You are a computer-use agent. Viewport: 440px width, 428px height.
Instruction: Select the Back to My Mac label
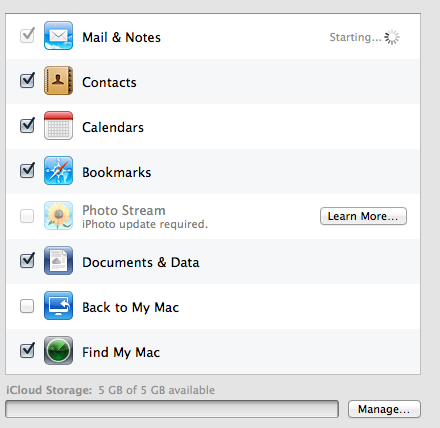coord(130,307)
